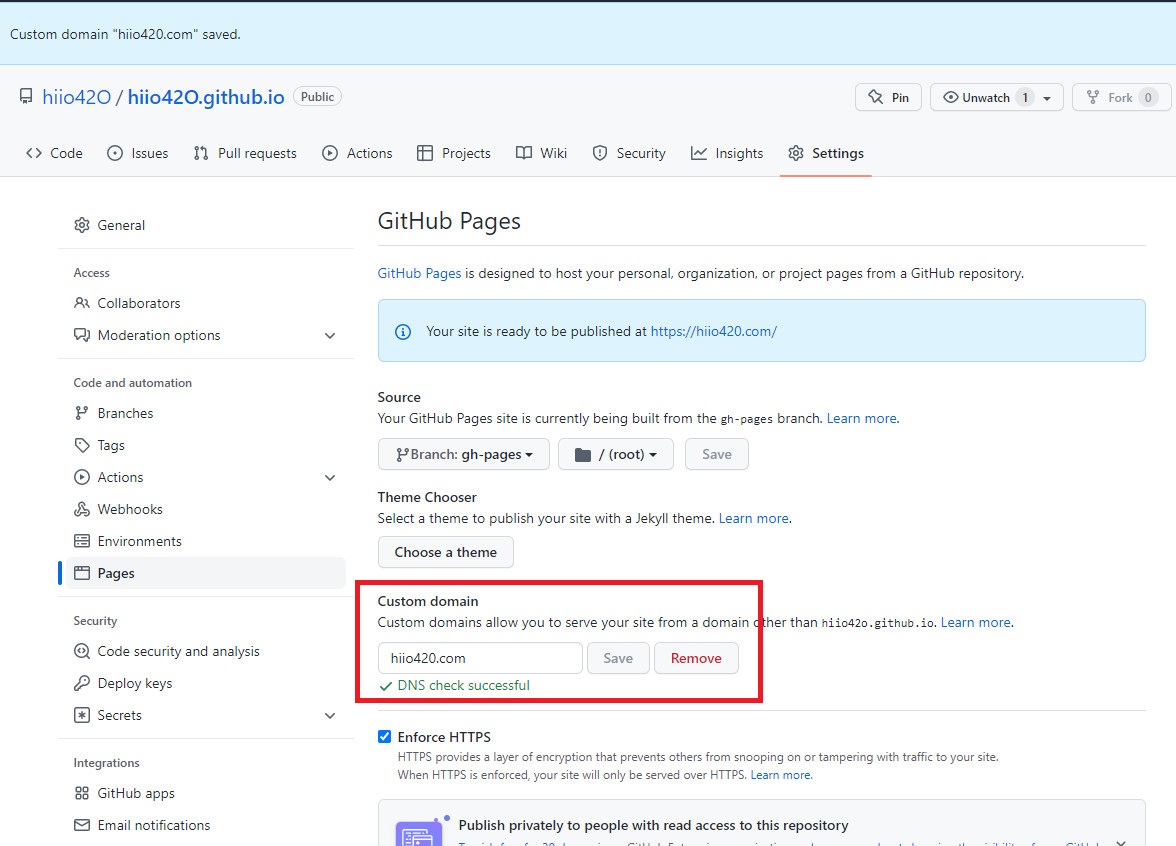Click the General sidebar gear icon
1176x846 pixels.
point(82,225)
